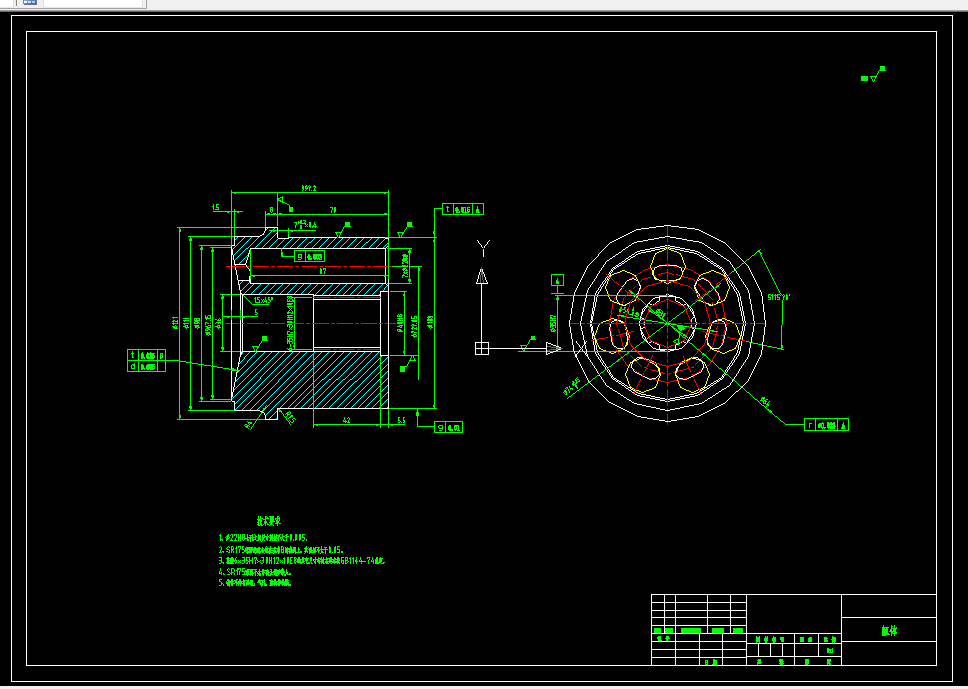Image resolution: width=968 pixels, height=689 pixels.
Task: Select the 't 0.015 A' tolerance frame
Action: pos(463,210)
